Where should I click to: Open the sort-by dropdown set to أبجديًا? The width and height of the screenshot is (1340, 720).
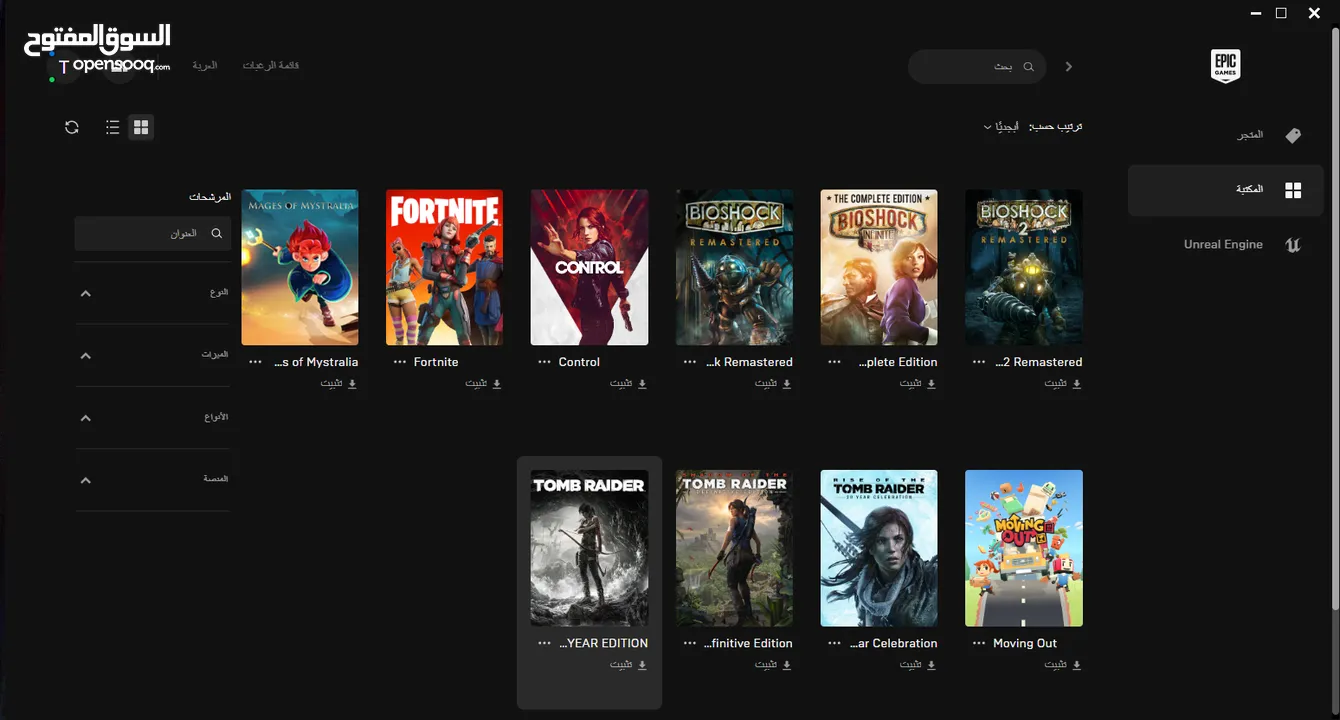1001,127
